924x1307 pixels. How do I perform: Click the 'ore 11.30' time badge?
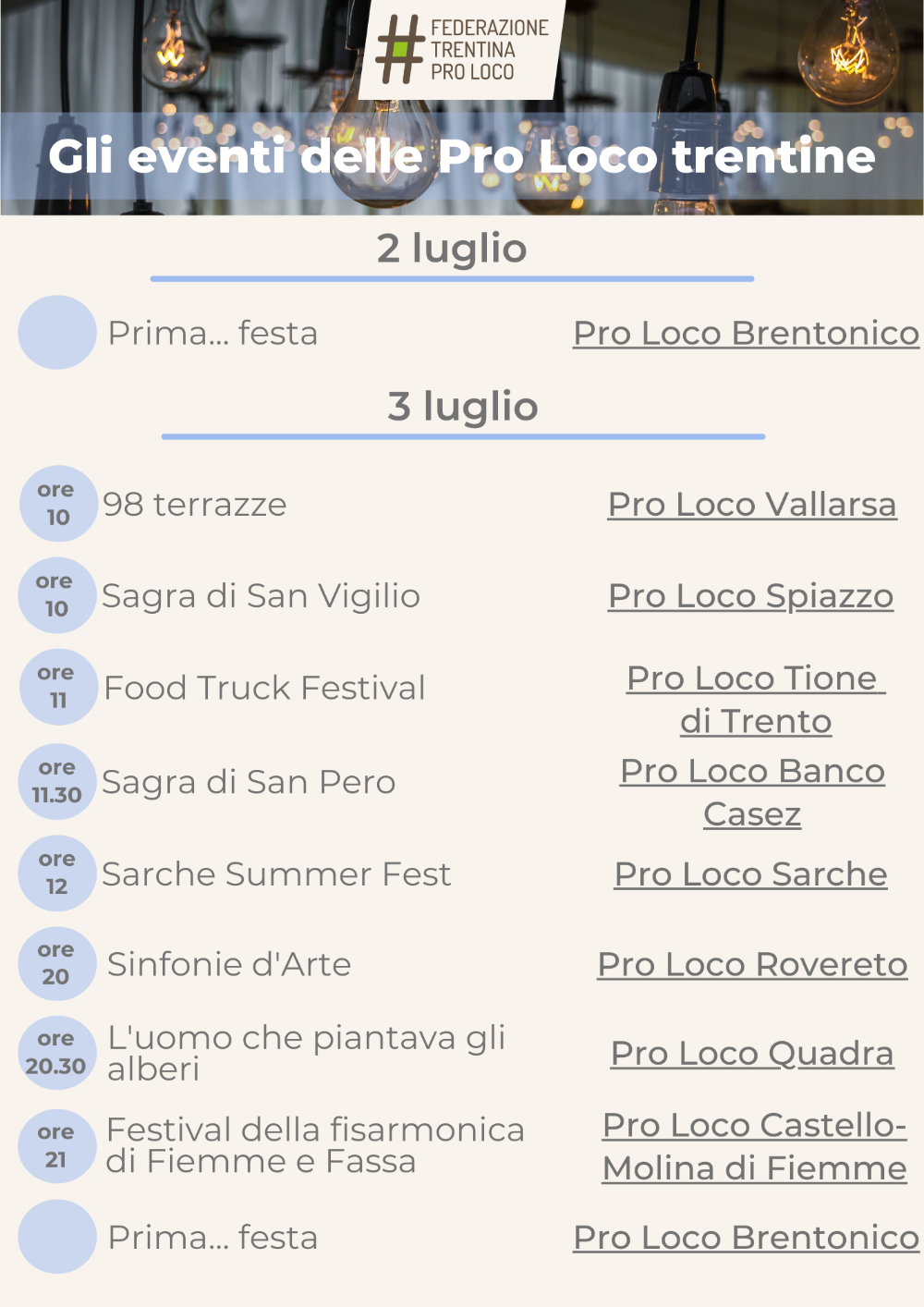point(57,781)
